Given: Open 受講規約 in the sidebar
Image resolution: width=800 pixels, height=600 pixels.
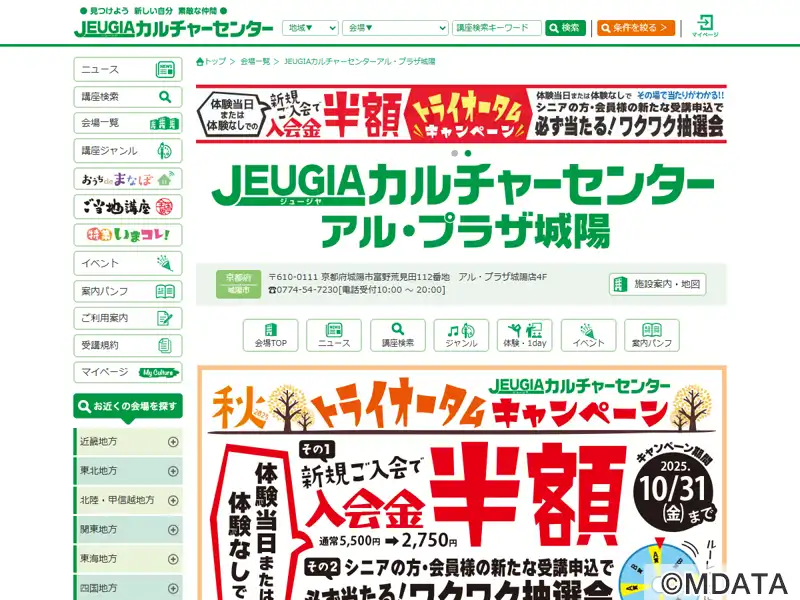Looking at the screenshot, I should click(128, 345).
